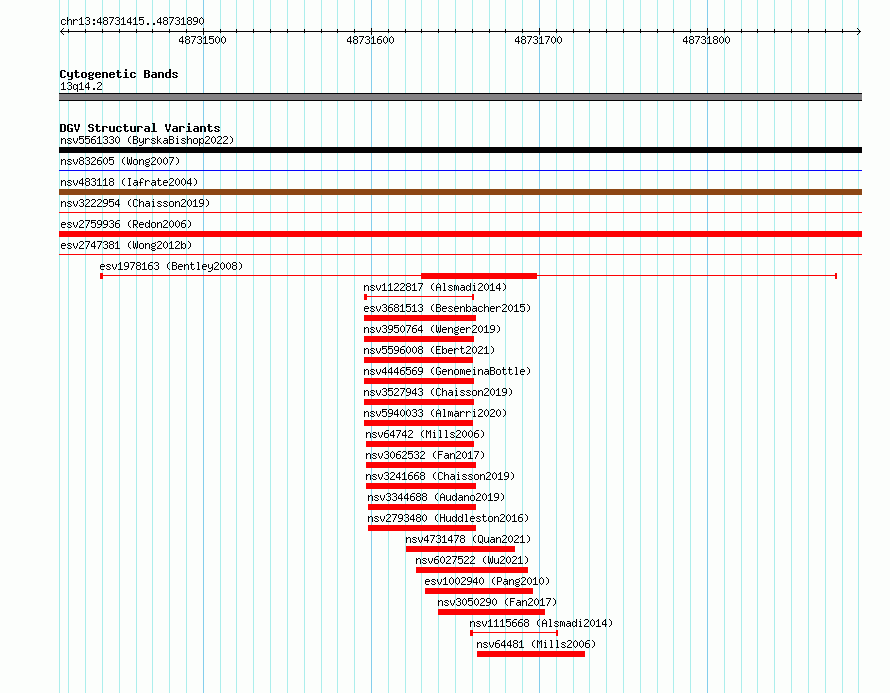Click the Cytogenetic Bands track title

point(119,74)
